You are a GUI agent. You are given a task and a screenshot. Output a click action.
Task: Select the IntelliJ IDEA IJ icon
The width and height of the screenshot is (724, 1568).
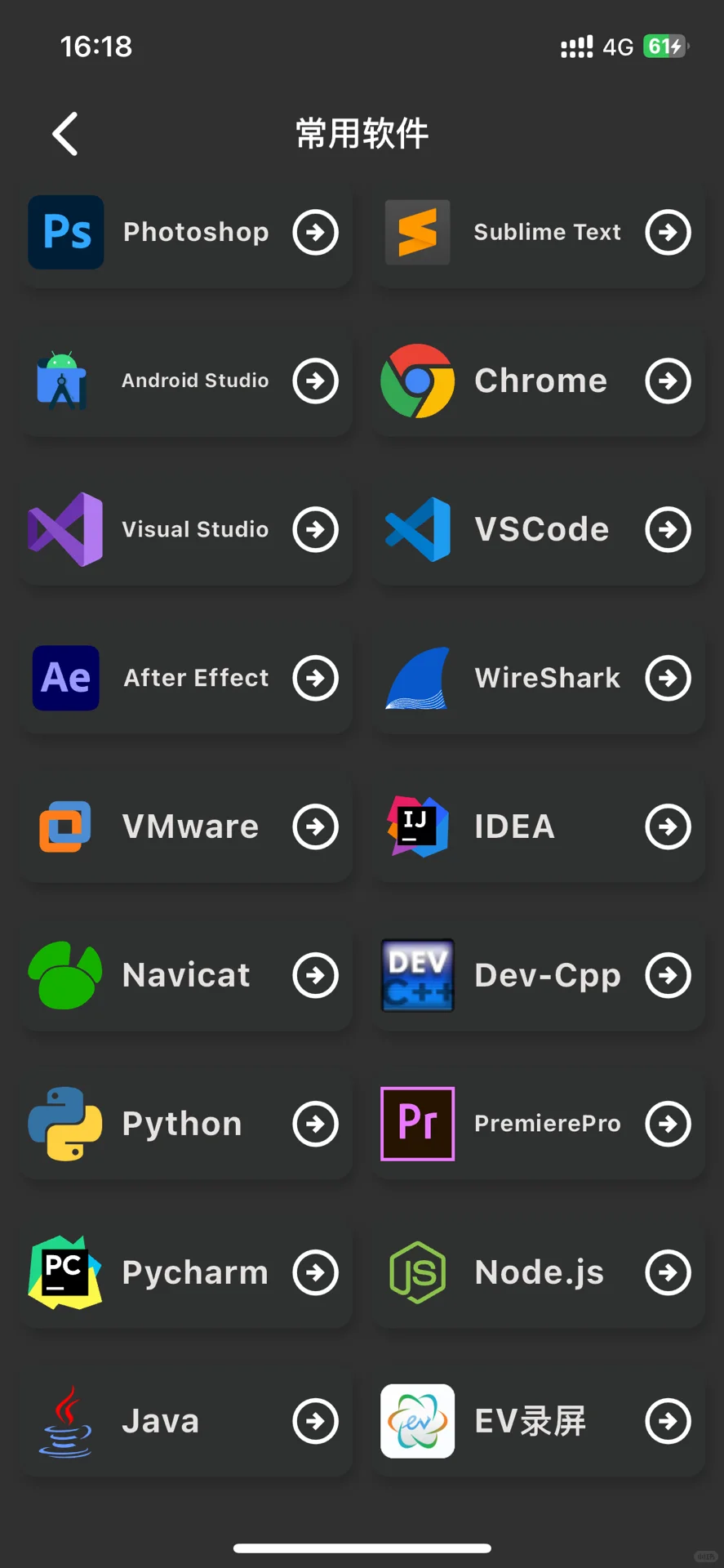417,826
